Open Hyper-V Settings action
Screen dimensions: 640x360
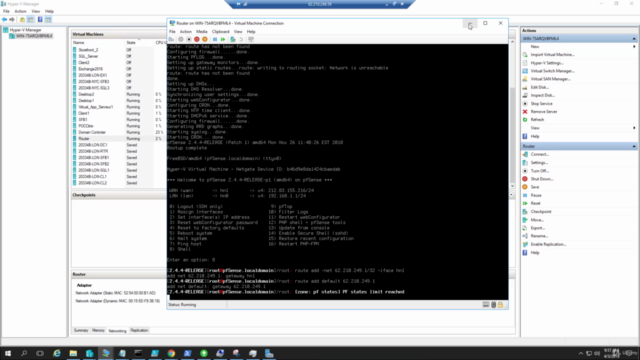click(x=547, y=63)
